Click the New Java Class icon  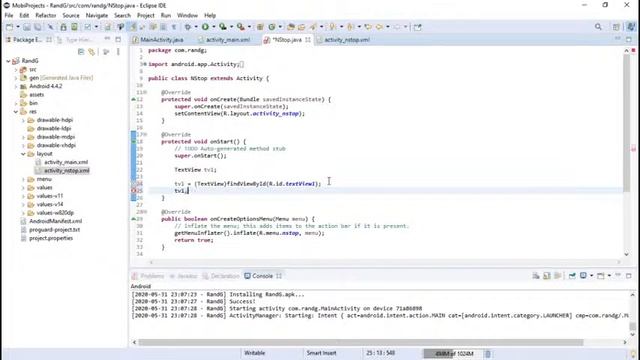[272, 27]
